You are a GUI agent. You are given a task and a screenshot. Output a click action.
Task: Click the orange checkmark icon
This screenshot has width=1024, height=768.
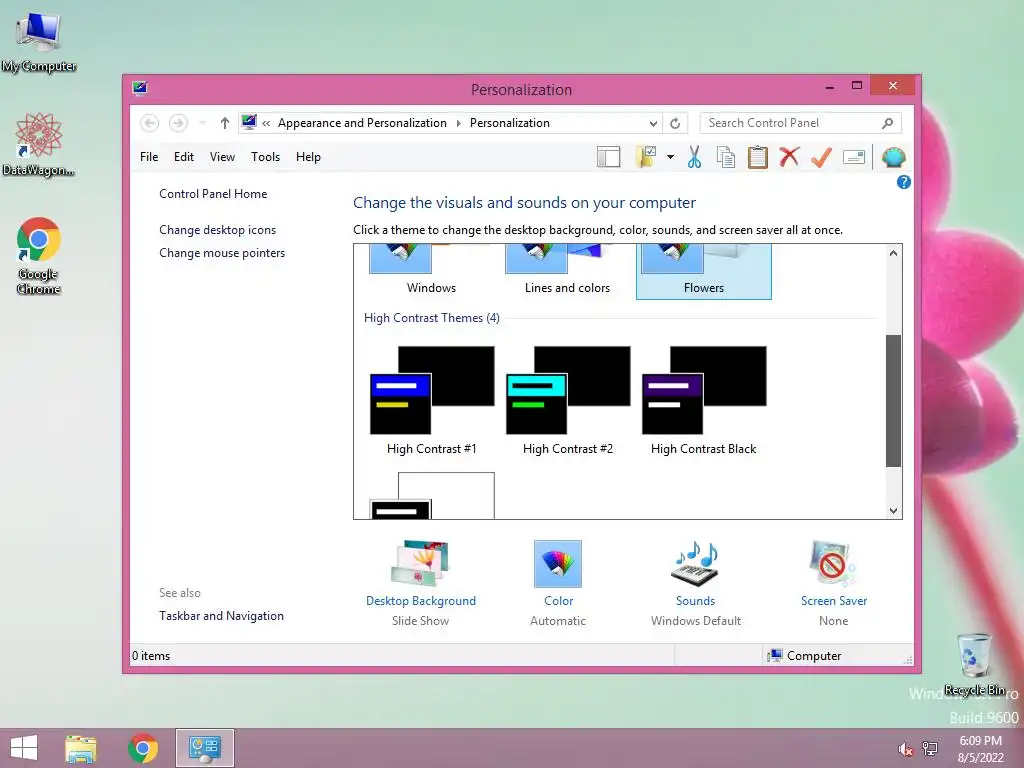click(821, 157)
